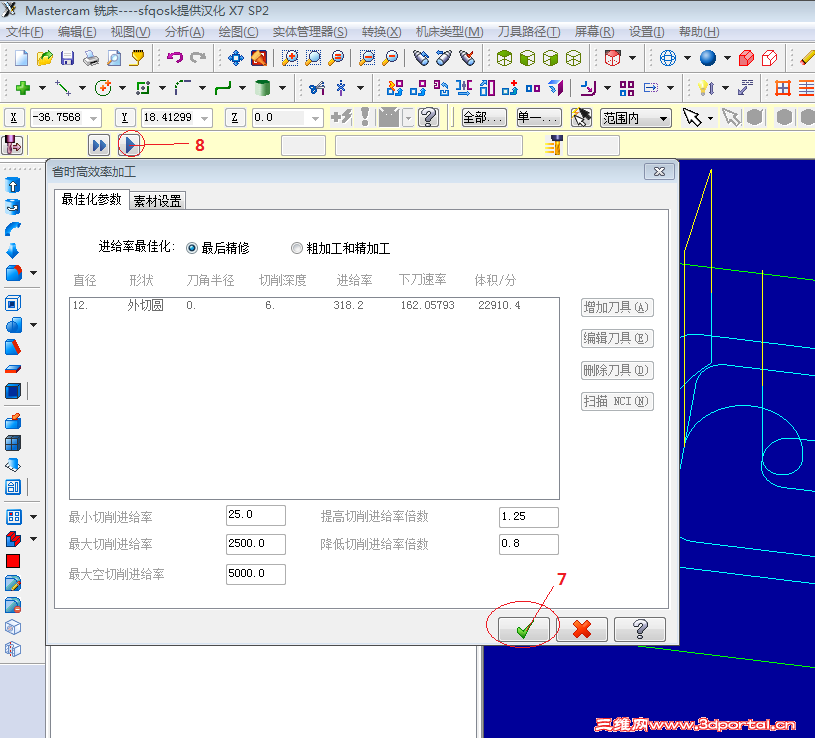The image size is (815, 738).
Task: Click the blue down arrow sidebar icon
Action: 12,251
